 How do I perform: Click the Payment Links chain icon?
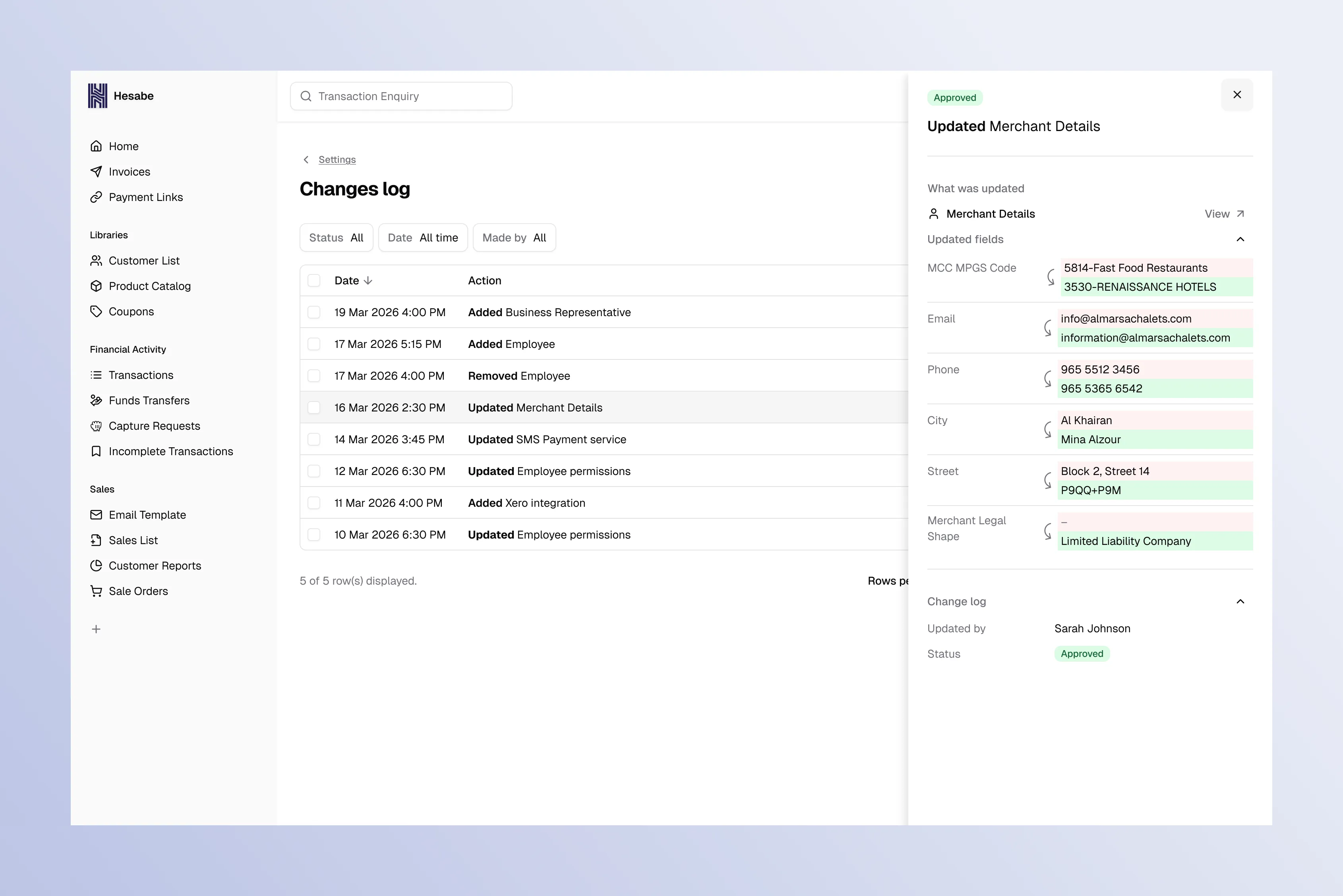tap(96, 197)
